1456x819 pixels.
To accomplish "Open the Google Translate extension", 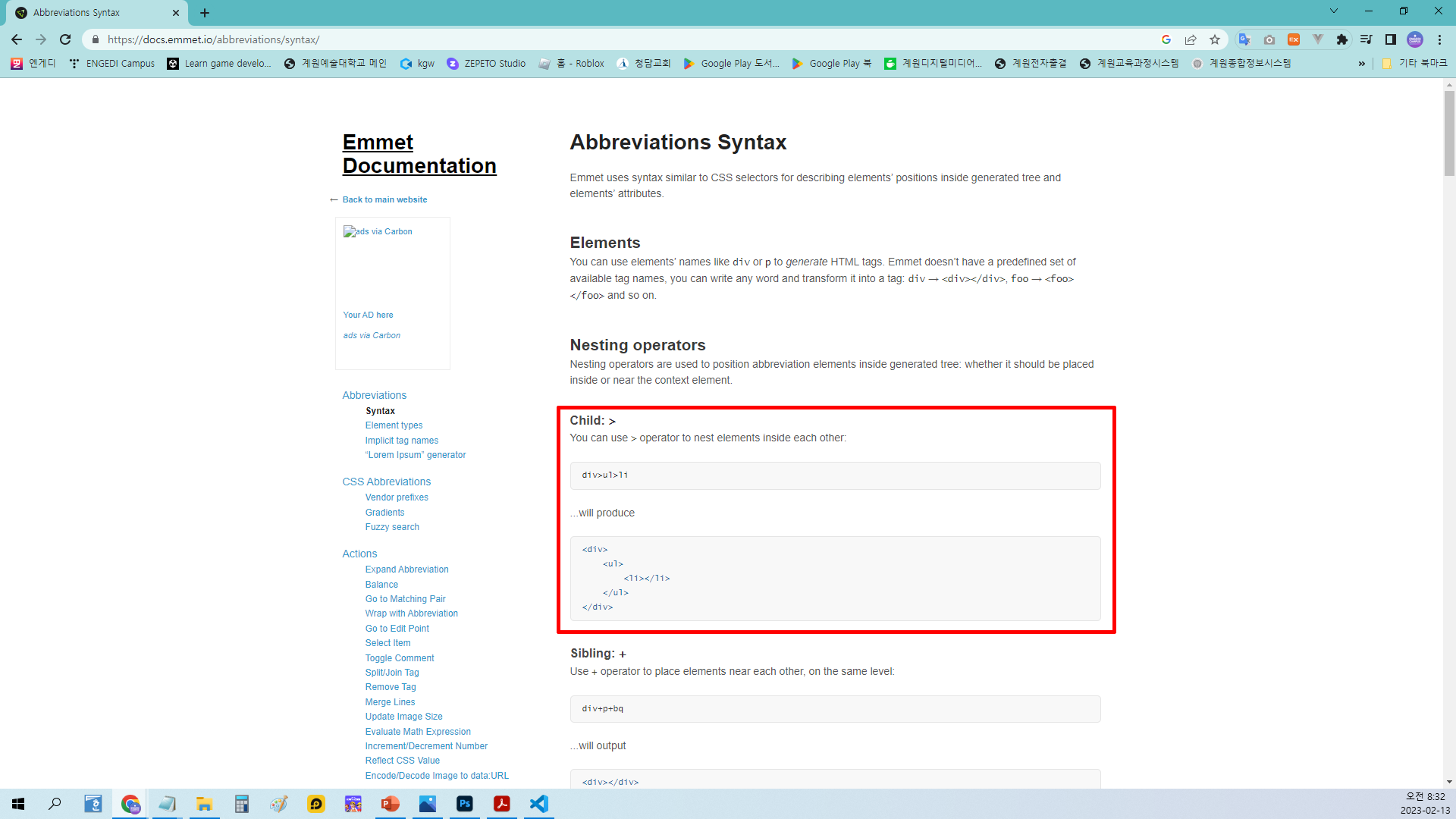I will (x=1244, y=39).
